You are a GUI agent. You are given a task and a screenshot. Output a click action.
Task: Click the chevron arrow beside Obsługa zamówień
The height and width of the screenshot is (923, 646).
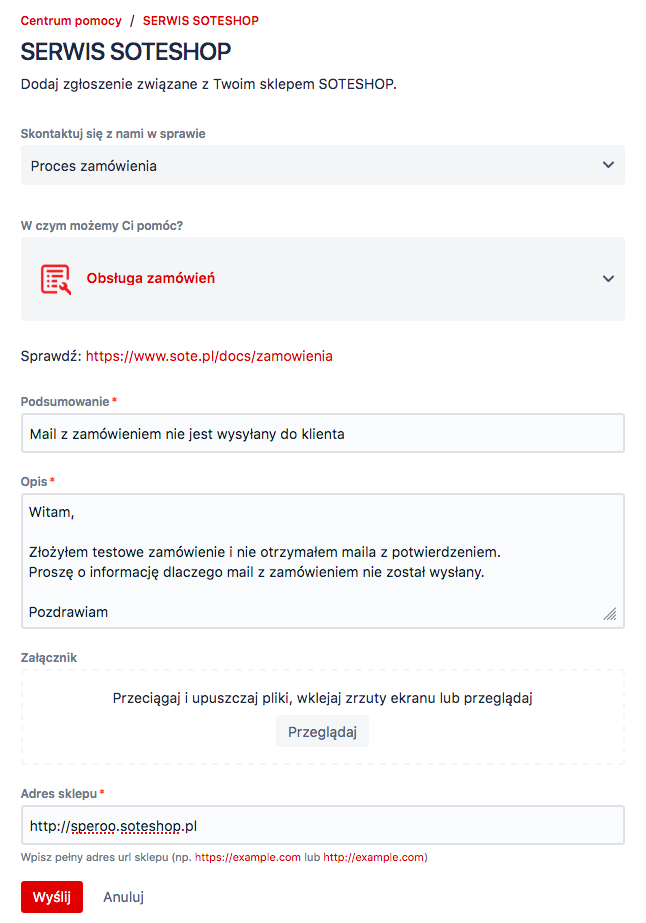(608, 278)
